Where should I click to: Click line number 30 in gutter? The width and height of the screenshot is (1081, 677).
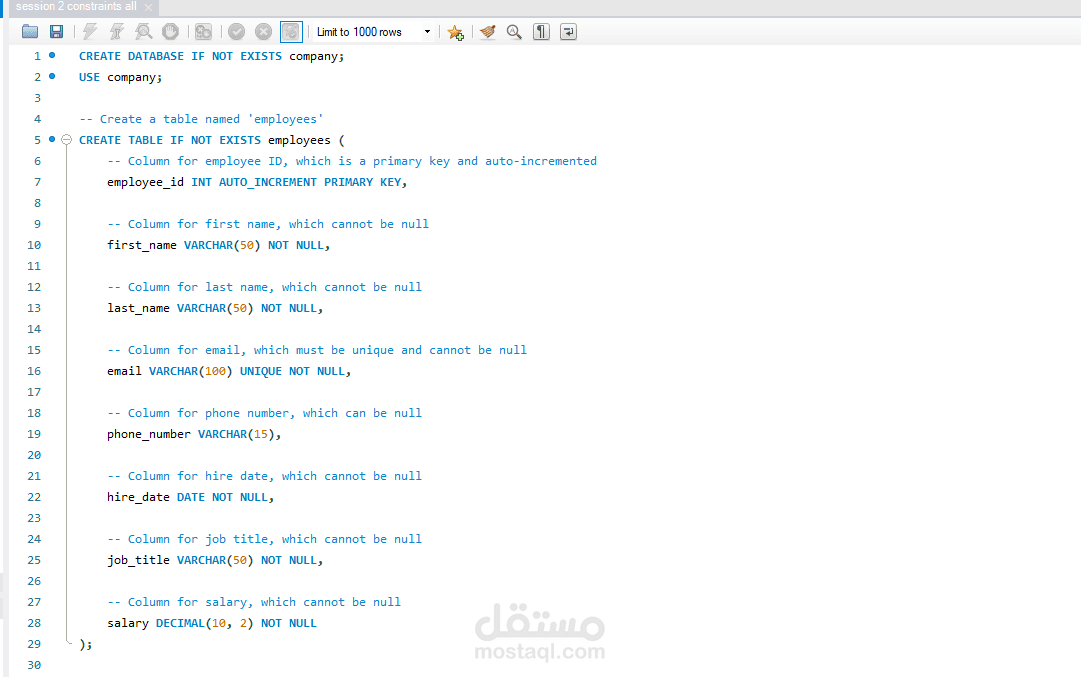coord(34,665)
